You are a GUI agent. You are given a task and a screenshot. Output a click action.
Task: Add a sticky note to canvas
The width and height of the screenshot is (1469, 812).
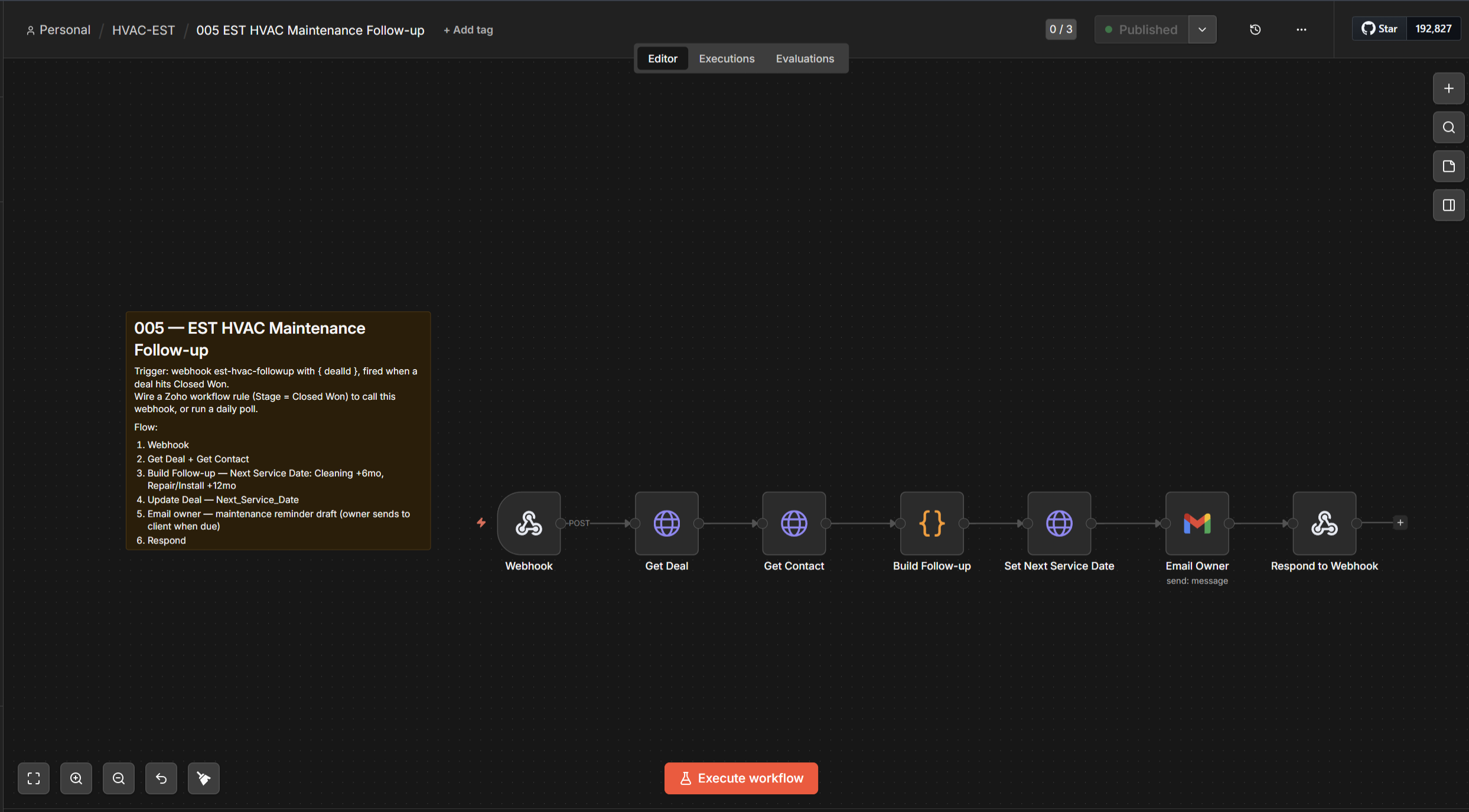tap(1448, 167)
